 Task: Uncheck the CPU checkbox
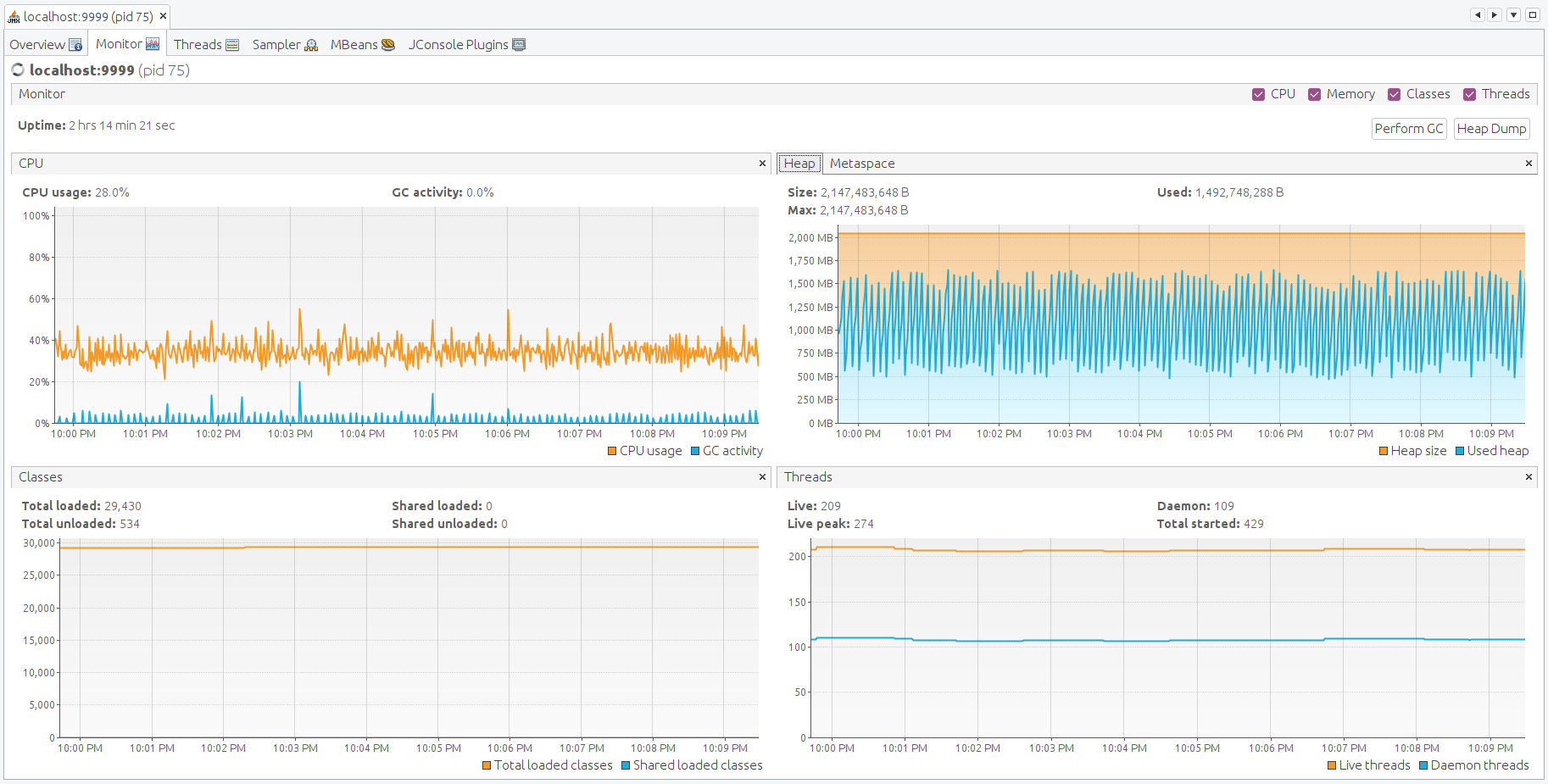pos(1258,94)
